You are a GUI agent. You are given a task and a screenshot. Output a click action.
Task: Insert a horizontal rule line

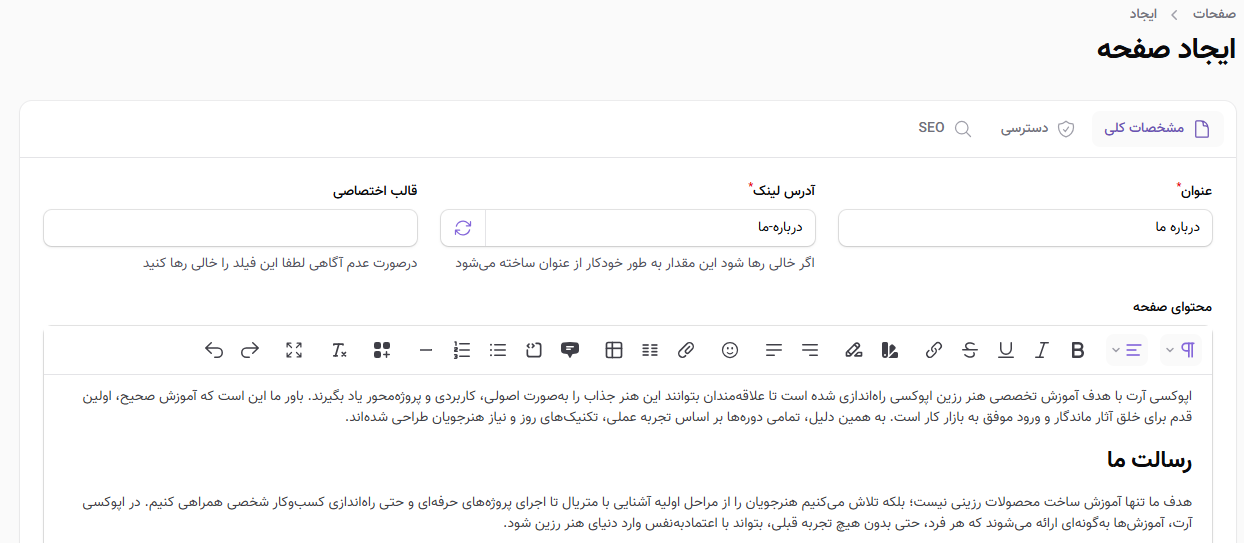[x=426, y=350]
